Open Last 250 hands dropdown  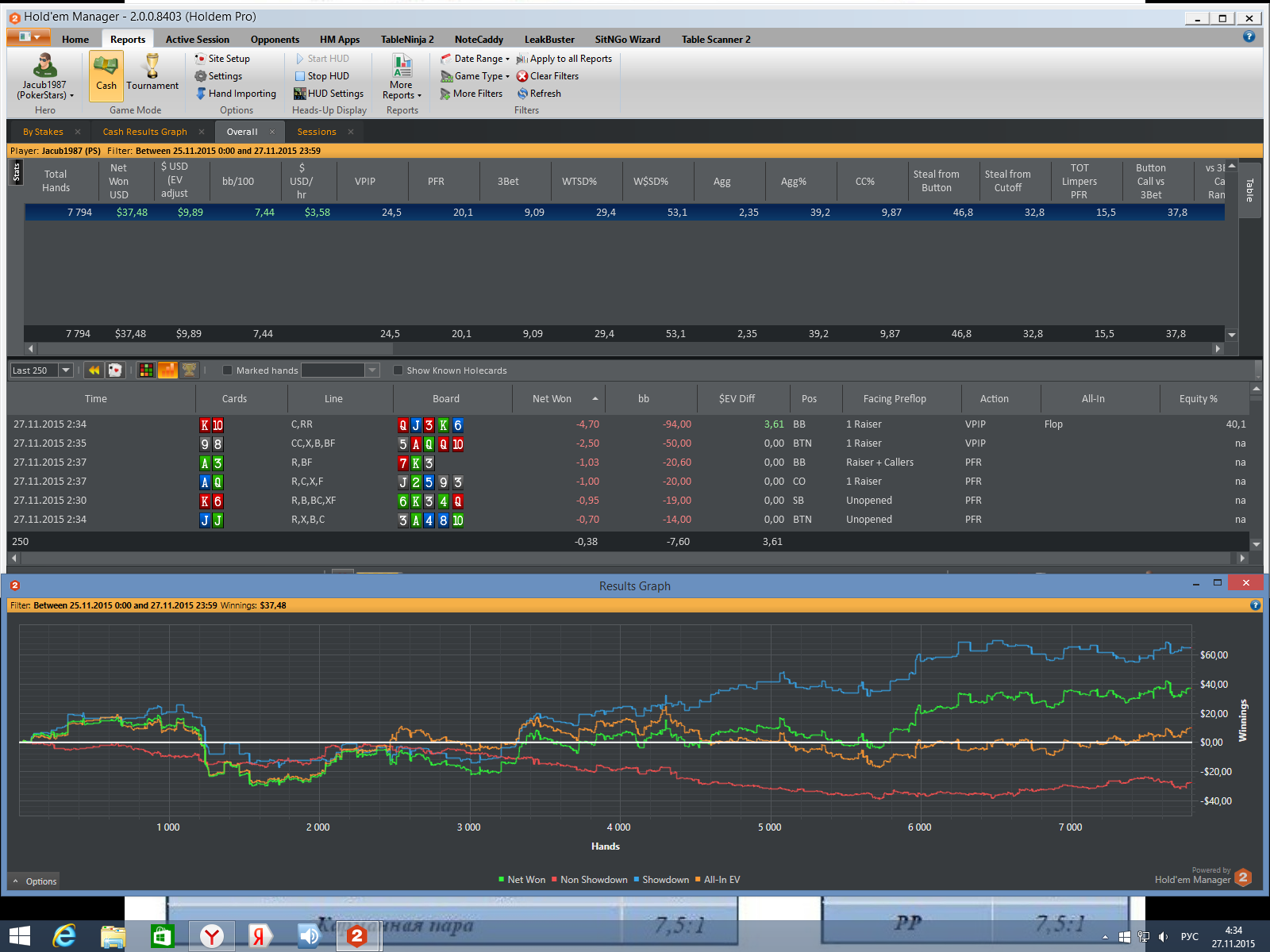[66, 370]
